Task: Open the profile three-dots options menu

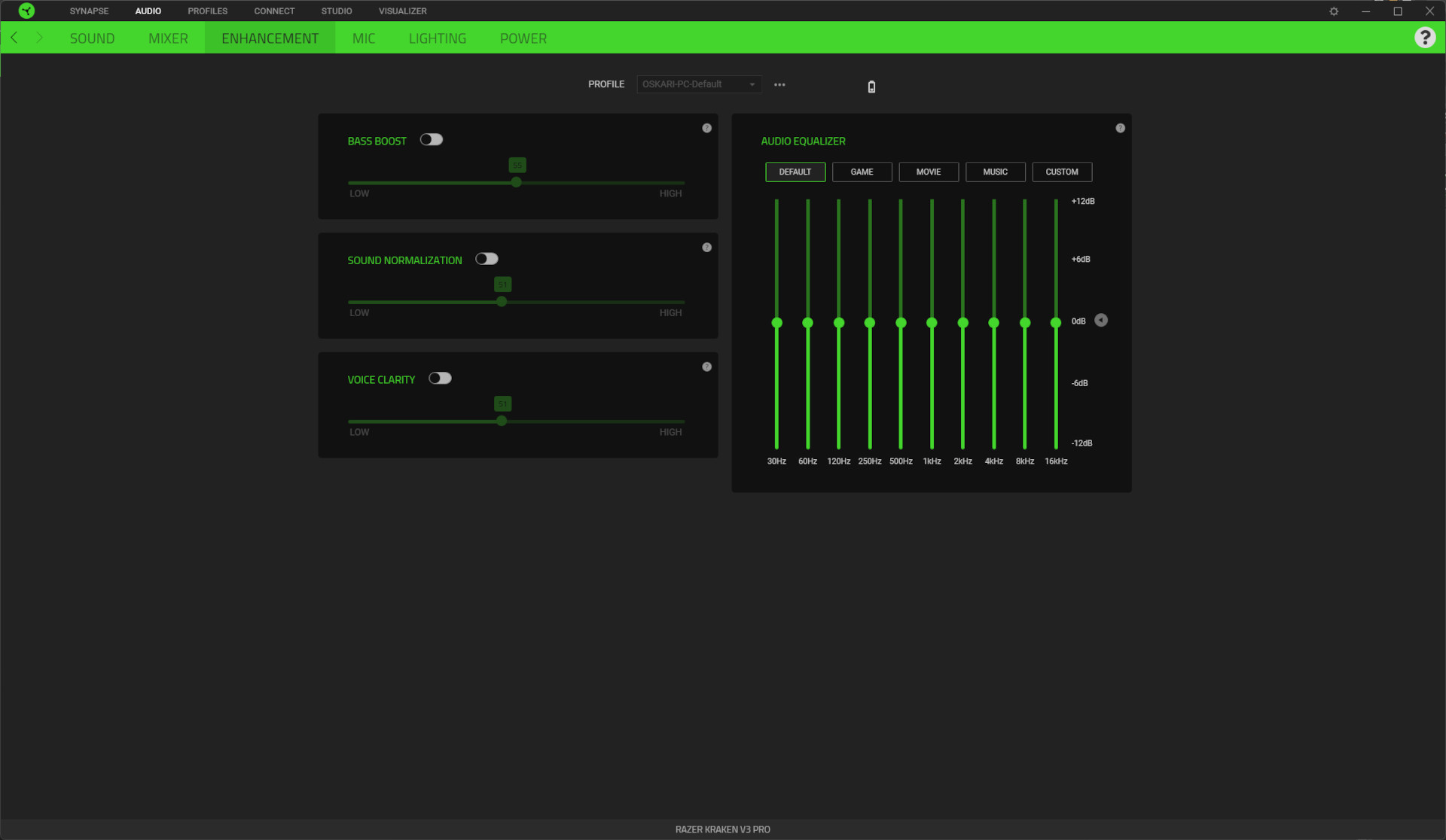Action: [779, 84]
